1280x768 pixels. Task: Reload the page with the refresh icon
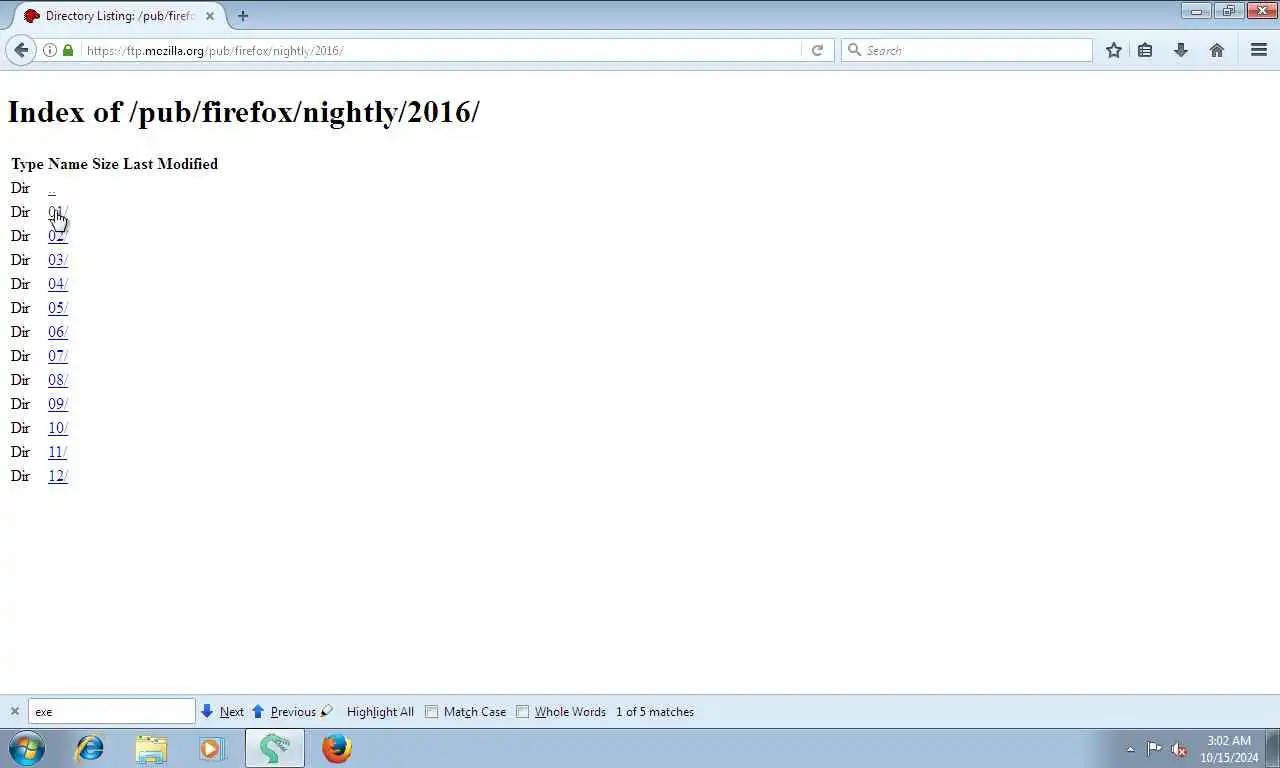pos(817,50)
